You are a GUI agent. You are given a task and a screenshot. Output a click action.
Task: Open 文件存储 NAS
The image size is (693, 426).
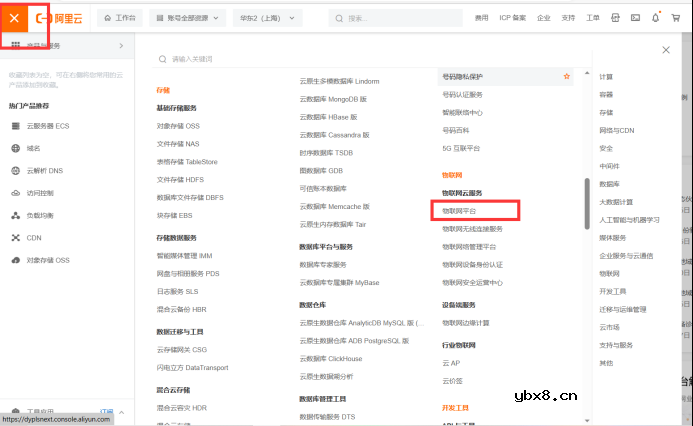pyautogui.click(x=178, y=144)
